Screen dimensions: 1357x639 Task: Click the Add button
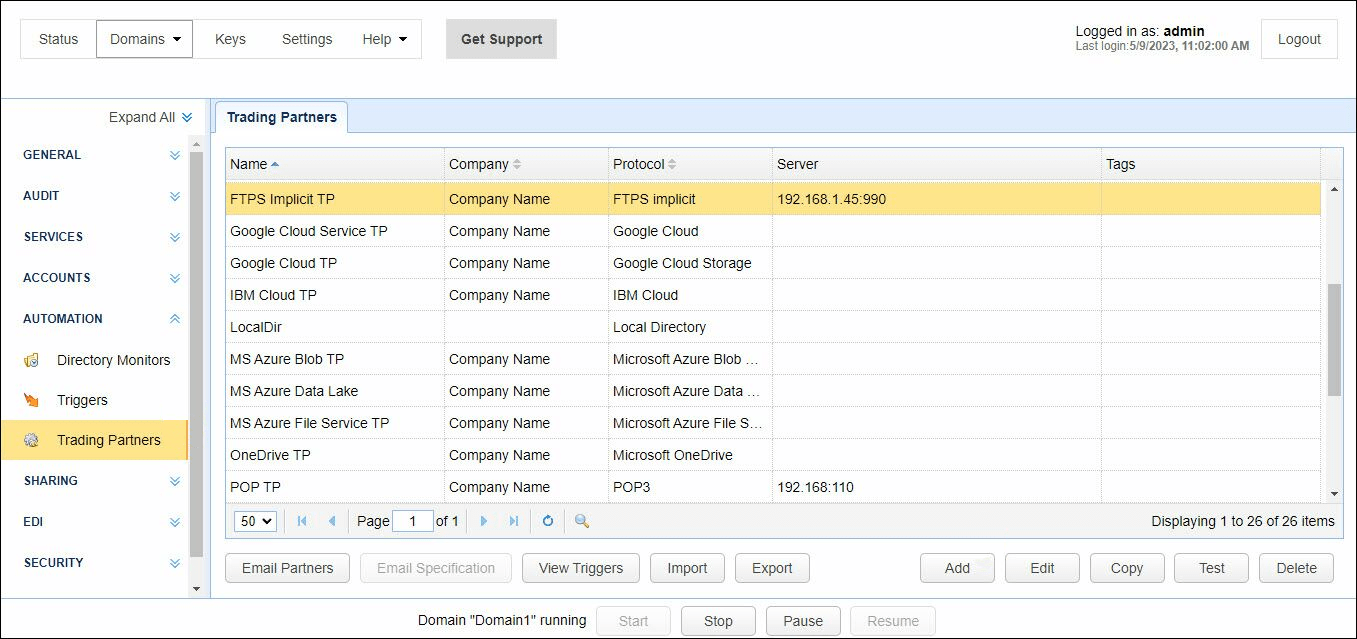pos(957,568)
